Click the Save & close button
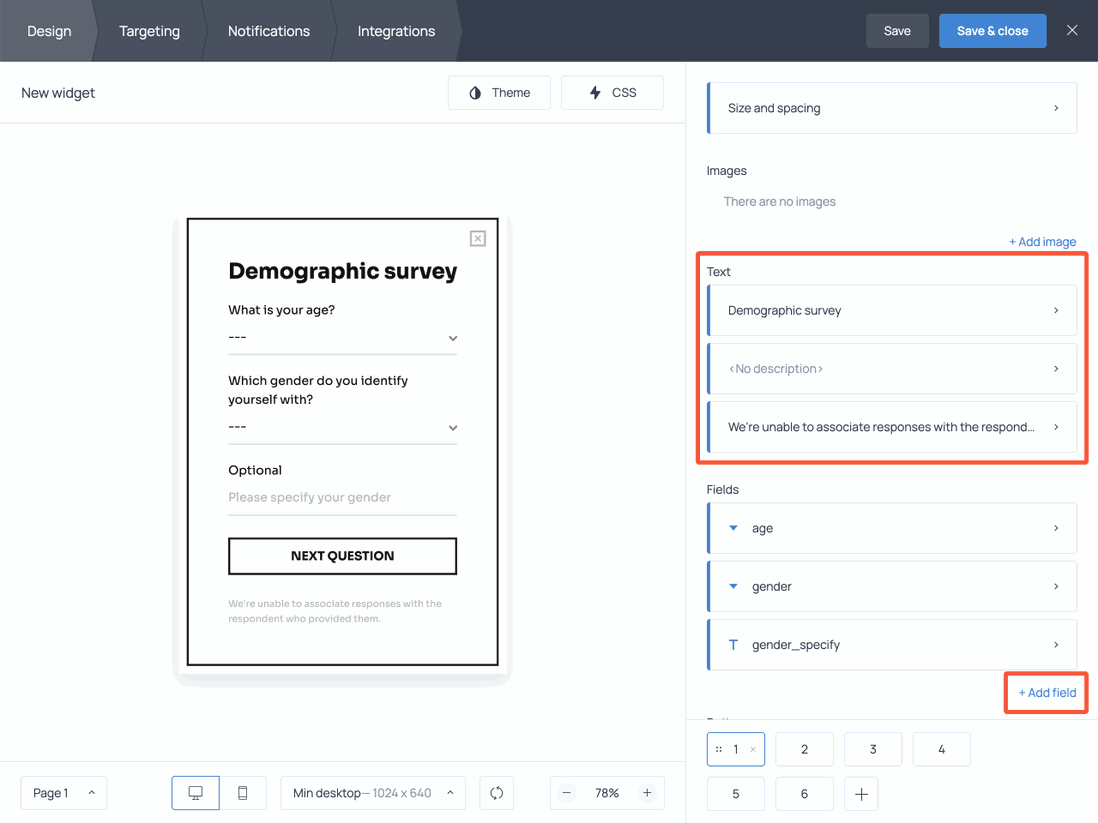1098x823 pixels. pos(992,30)
